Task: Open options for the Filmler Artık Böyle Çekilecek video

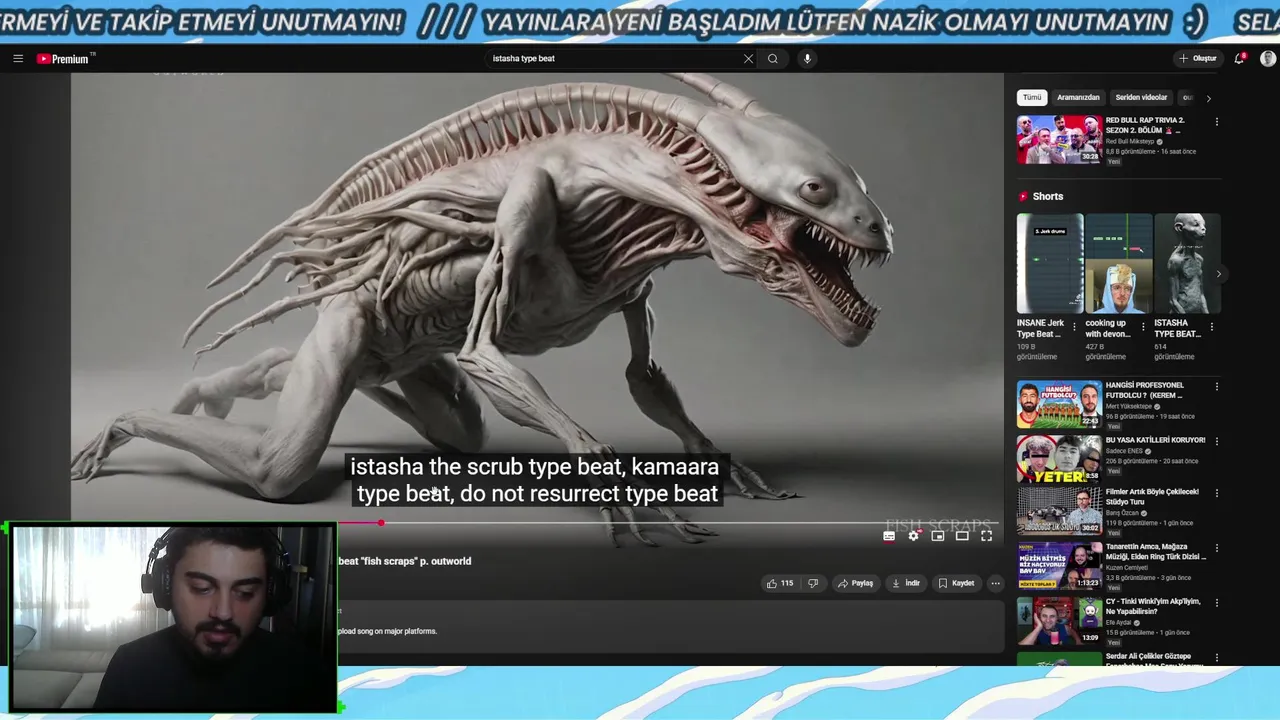Action: click(1217, 493)
